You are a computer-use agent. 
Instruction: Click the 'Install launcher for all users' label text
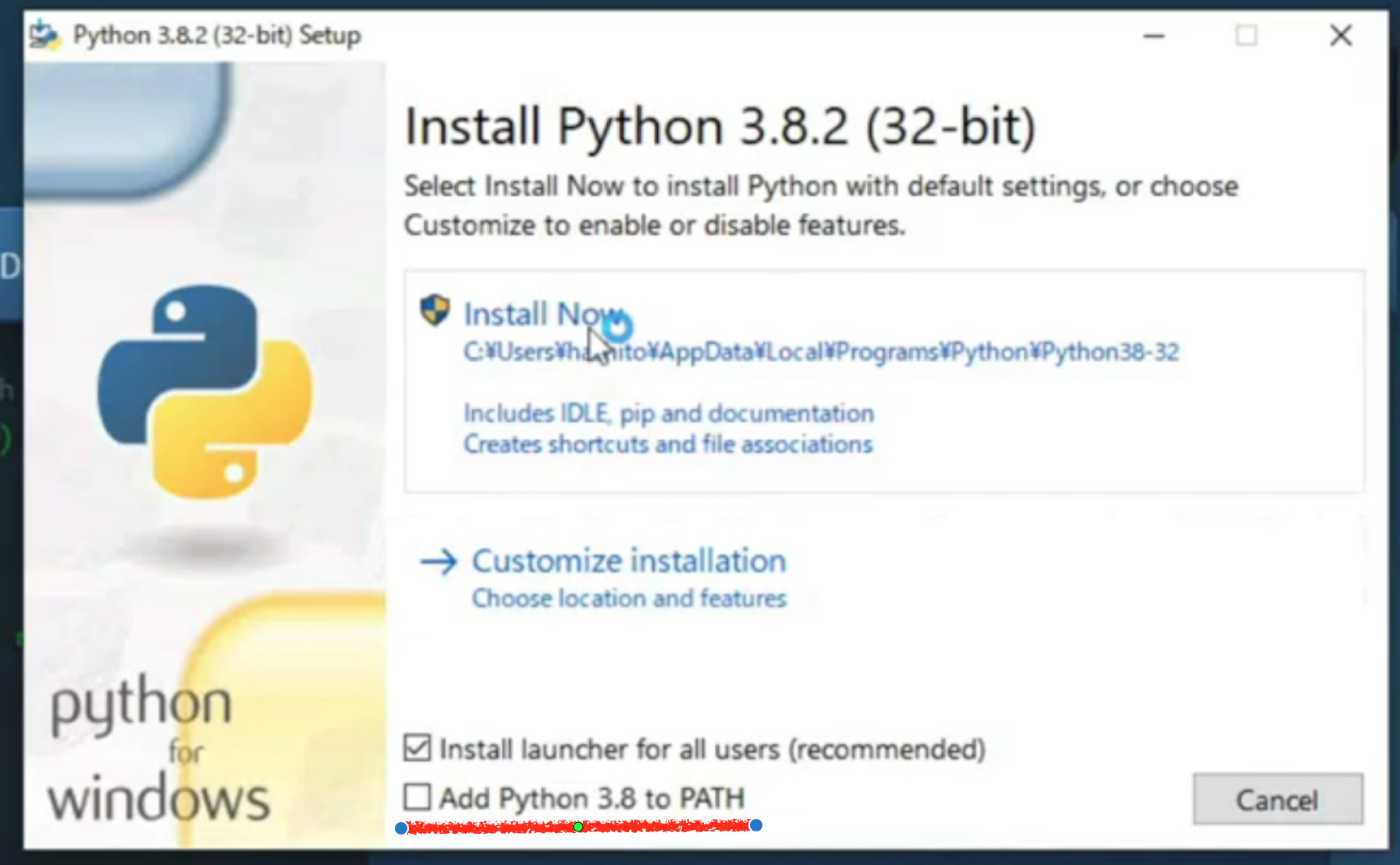(x=712, y=749)
